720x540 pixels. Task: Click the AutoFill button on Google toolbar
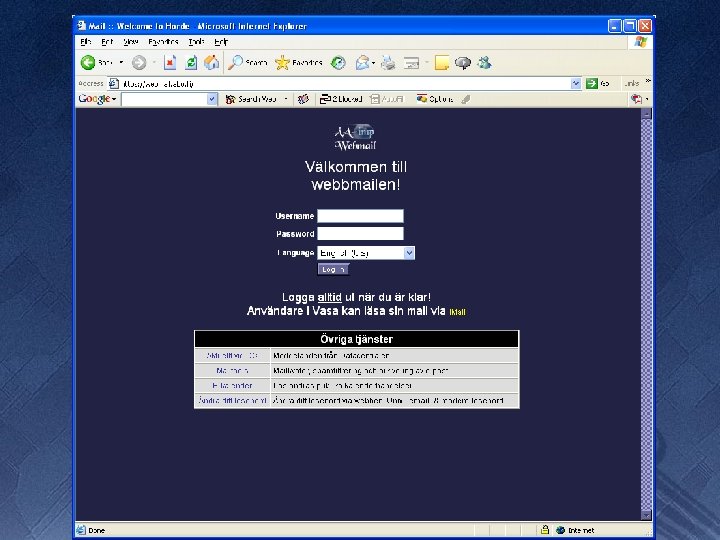(x=387, y=99)
